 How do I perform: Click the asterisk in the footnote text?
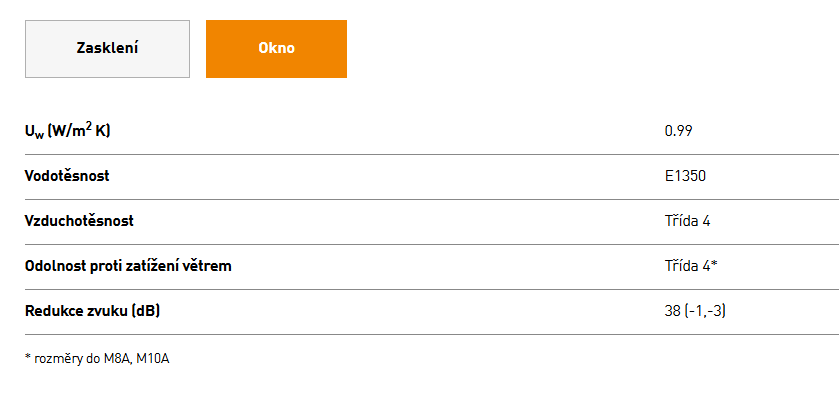tap(28, 357)
